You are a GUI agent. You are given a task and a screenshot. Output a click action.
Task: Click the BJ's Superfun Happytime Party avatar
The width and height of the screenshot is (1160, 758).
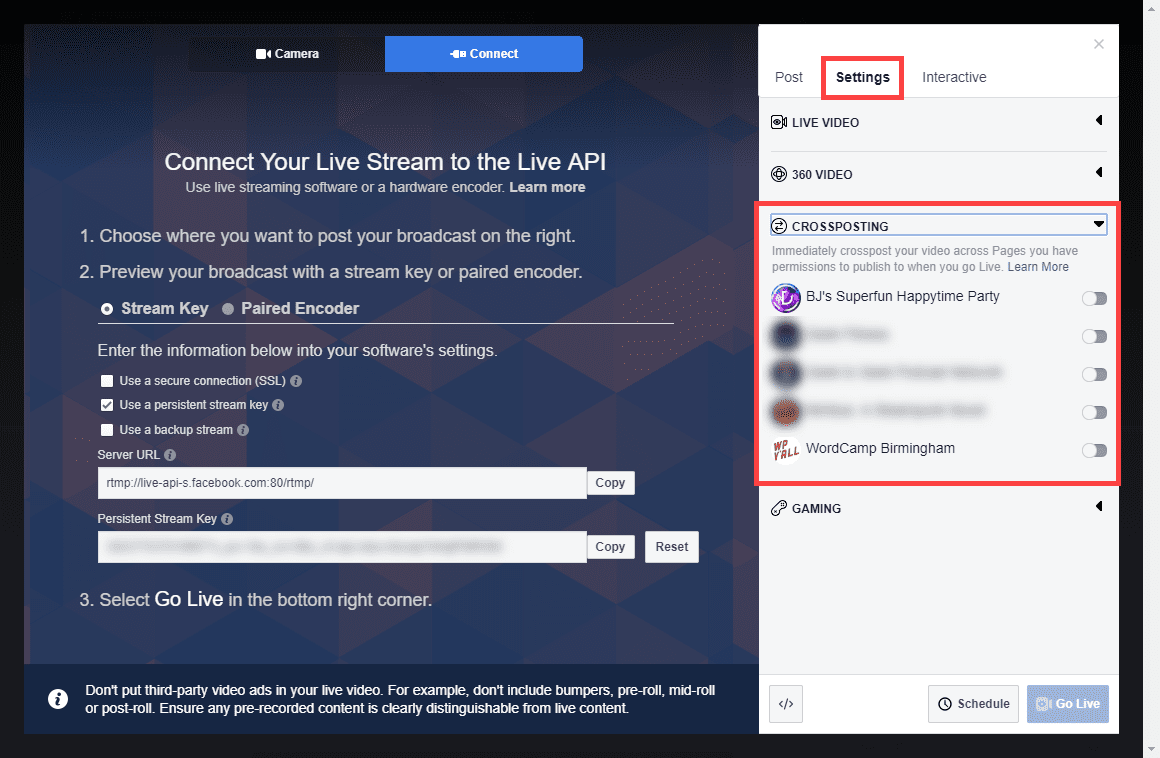(x=786, y=297)
